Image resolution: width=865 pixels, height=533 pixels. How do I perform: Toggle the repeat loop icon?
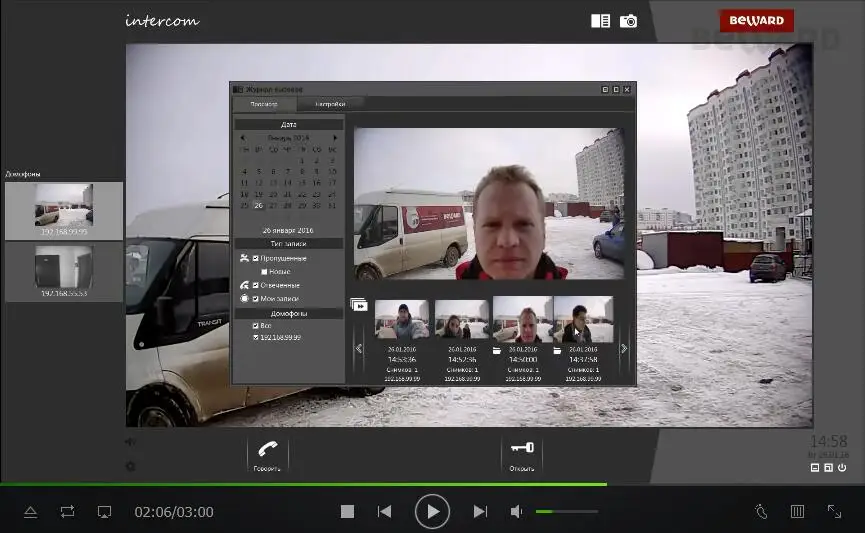click(67, 511)
